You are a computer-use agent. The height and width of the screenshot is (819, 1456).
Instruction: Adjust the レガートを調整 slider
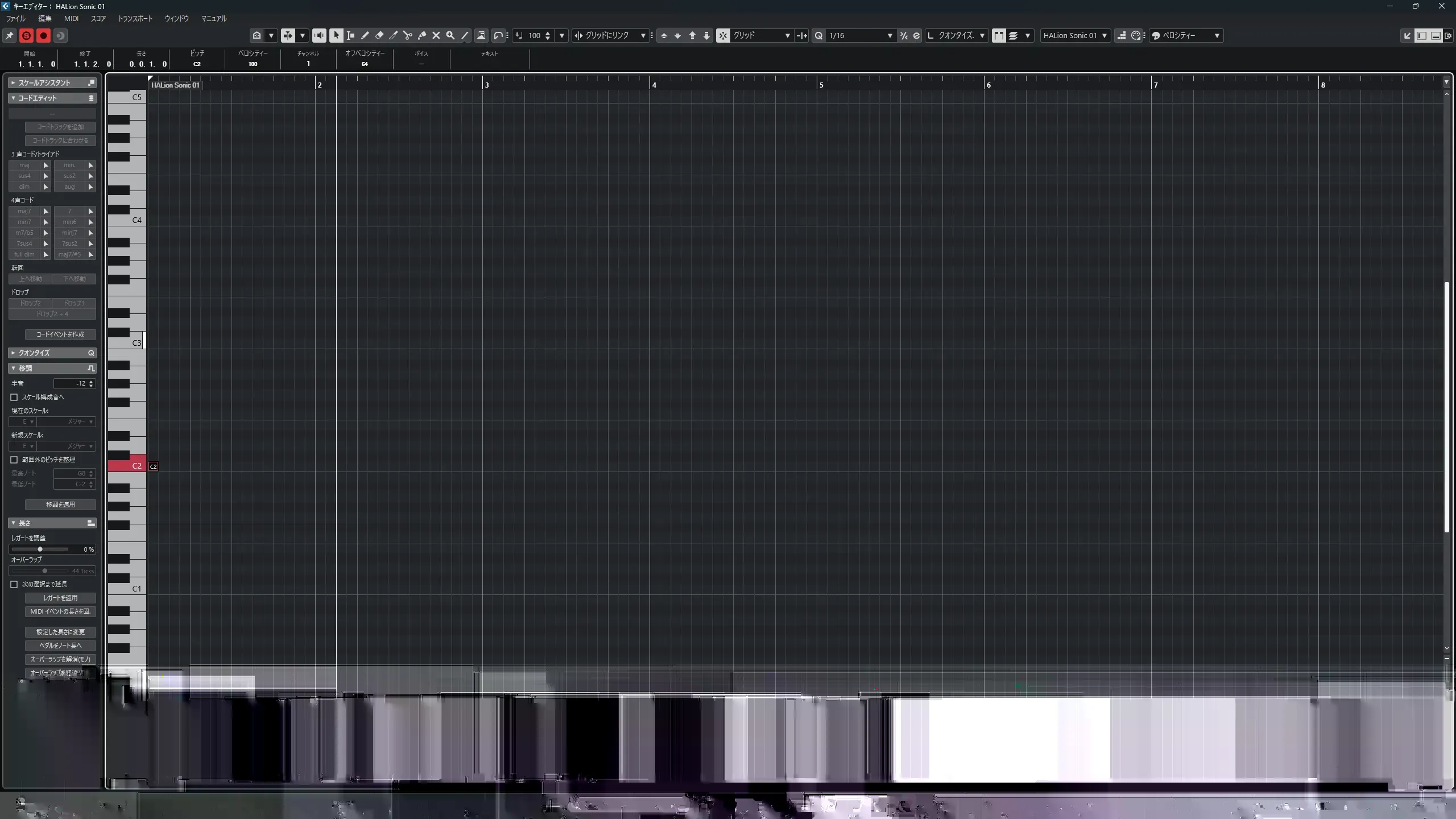click(40, 549)
